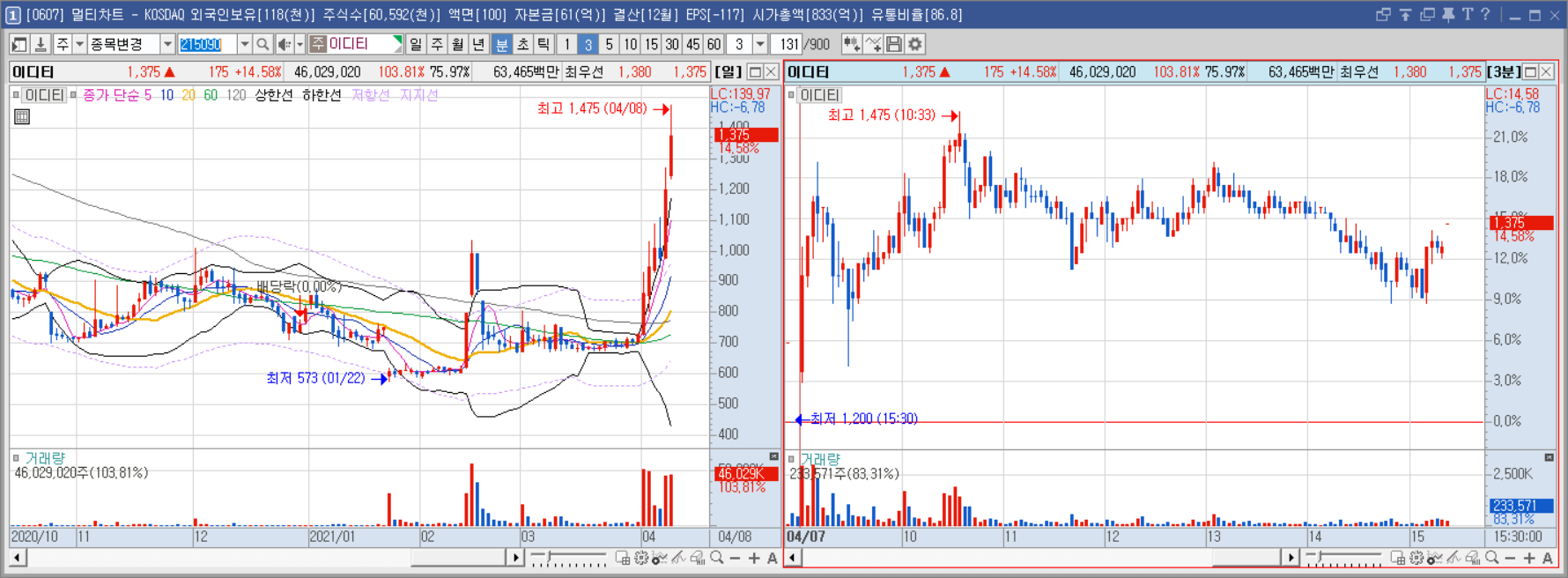This screenshot has height=578, width=1568.
Task: Click the zoom-out minus icon below daily chart
Action: [x=735, y=558]
